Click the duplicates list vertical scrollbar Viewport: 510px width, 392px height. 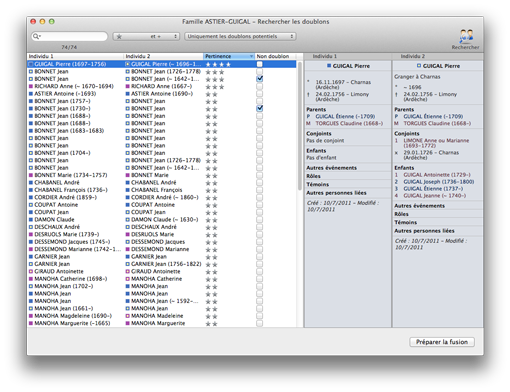tap(300, 126)
